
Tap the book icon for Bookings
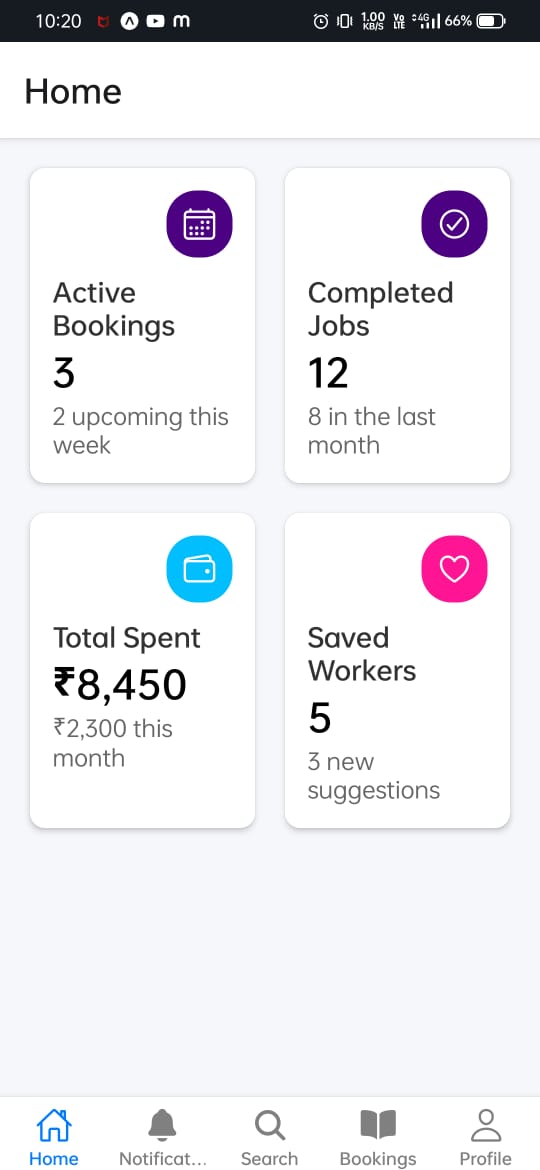tap(378, 1124)
